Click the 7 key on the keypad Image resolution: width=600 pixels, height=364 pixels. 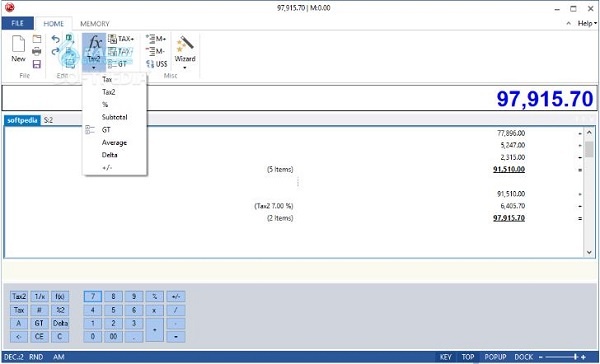[x=93, y=296]
